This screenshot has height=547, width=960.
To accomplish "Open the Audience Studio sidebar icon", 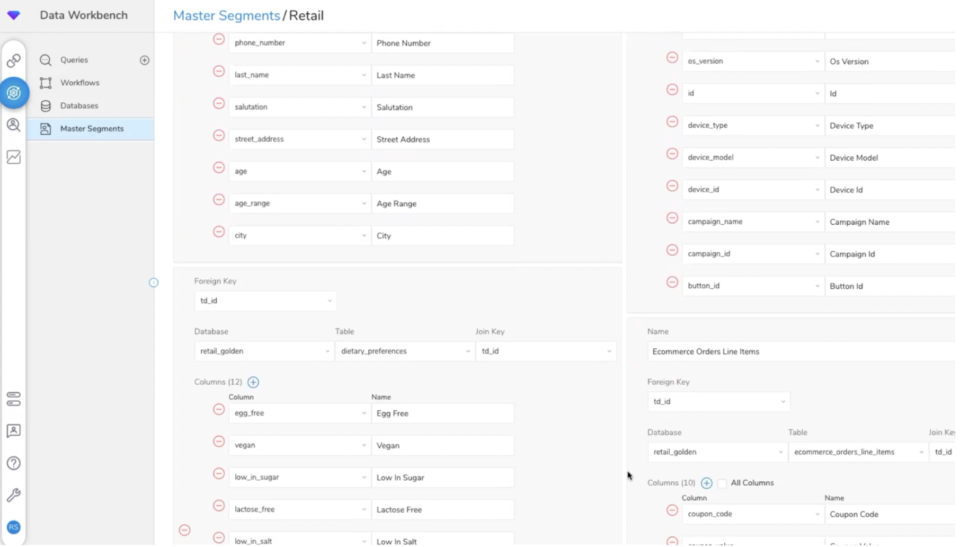I will click(13, 125).
